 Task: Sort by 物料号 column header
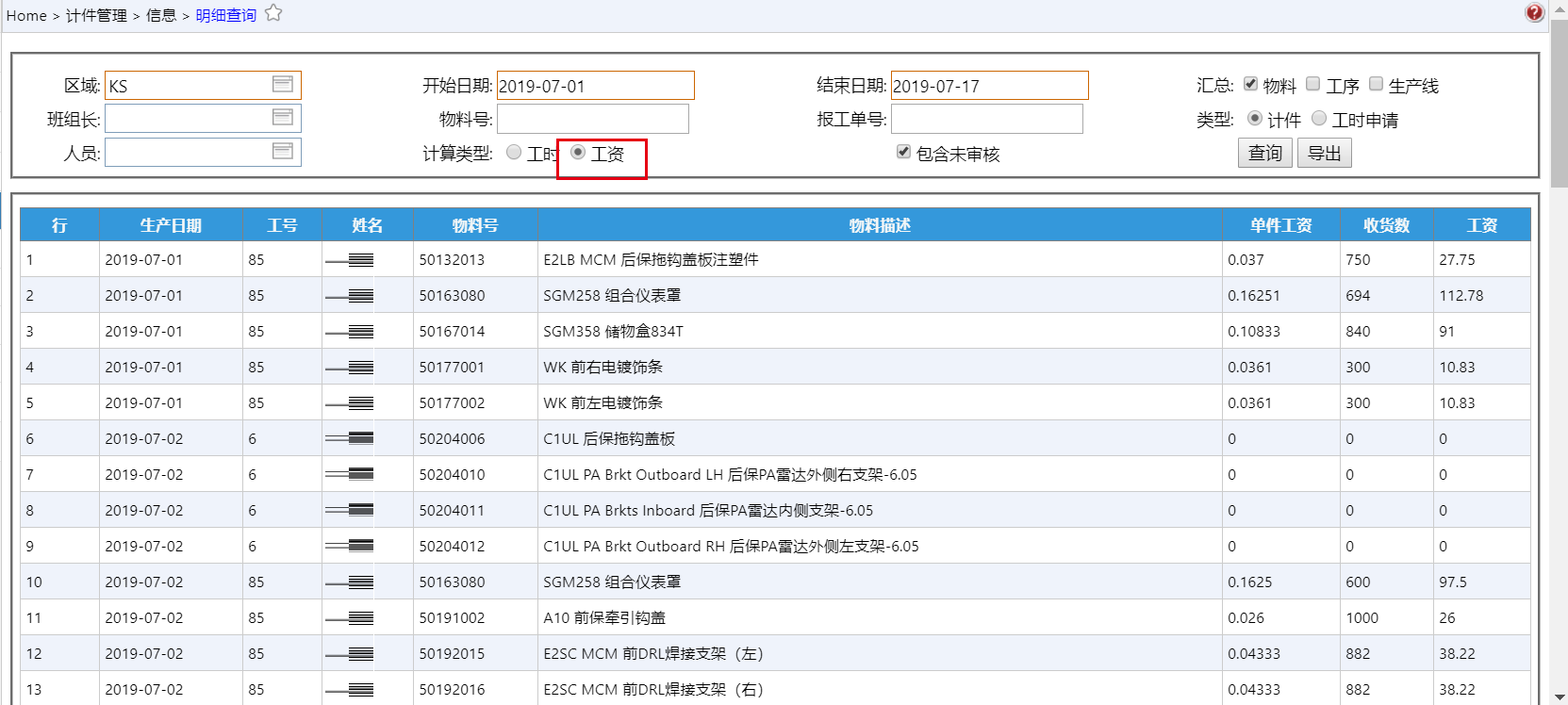475,225
